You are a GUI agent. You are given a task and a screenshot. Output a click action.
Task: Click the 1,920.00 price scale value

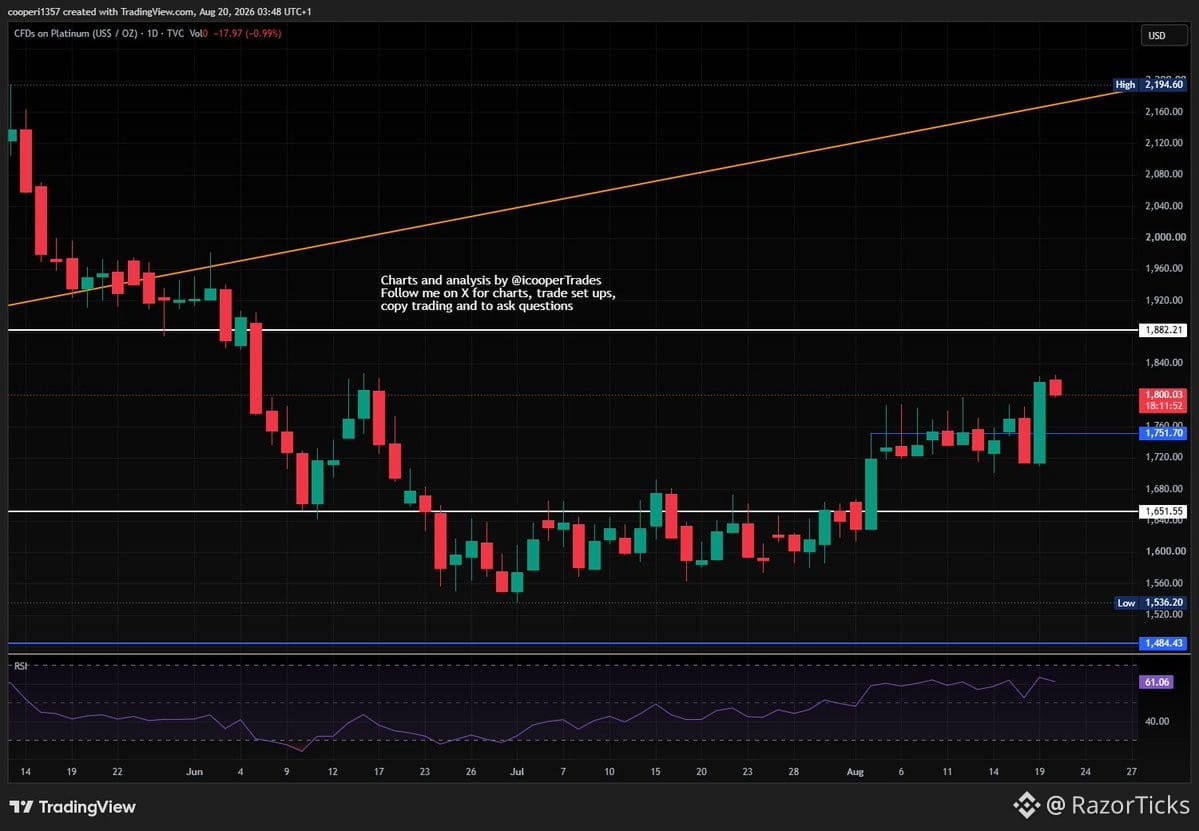click(1164, 300)
